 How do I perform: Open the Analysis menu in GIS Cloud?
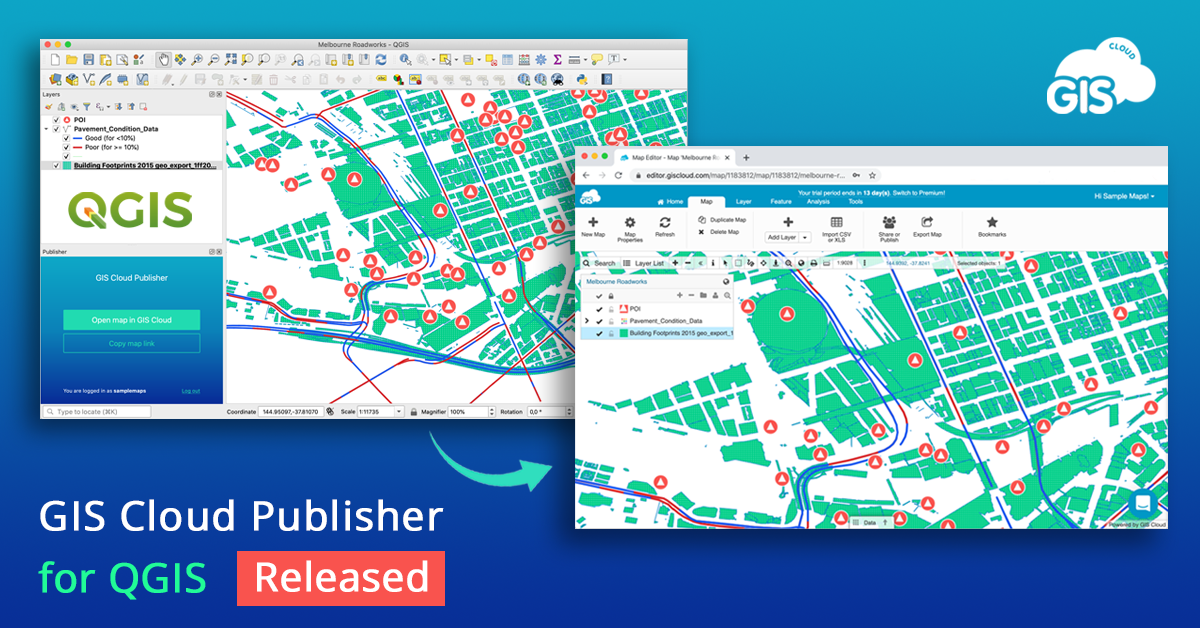coord(817,201)
